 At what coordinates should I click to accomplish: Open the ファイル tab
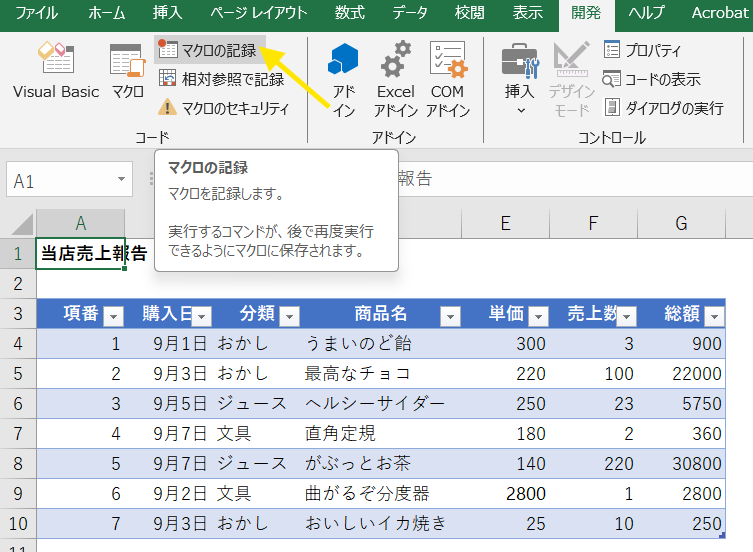37,13
